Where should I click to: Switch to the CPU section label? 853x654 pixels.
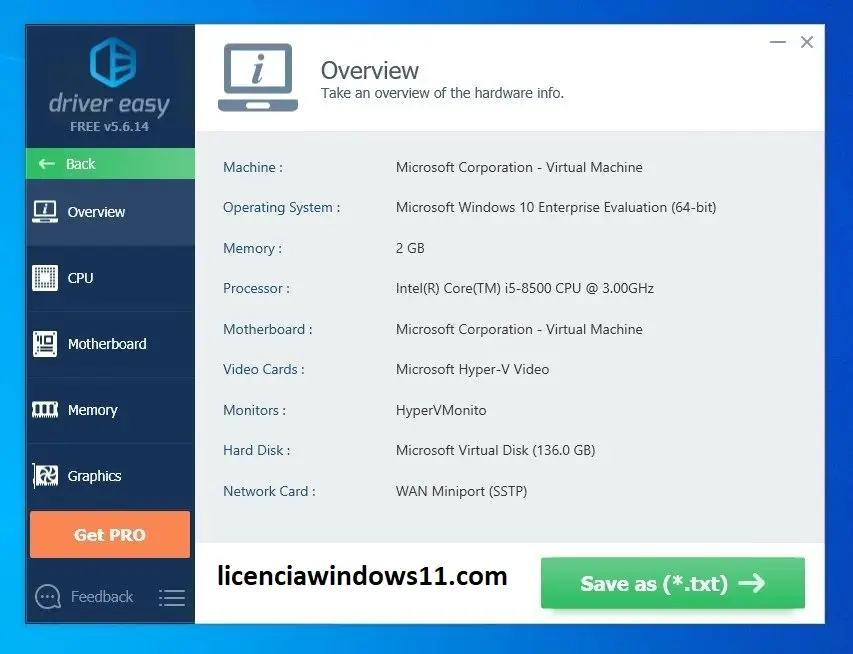(x=81, y=278)
